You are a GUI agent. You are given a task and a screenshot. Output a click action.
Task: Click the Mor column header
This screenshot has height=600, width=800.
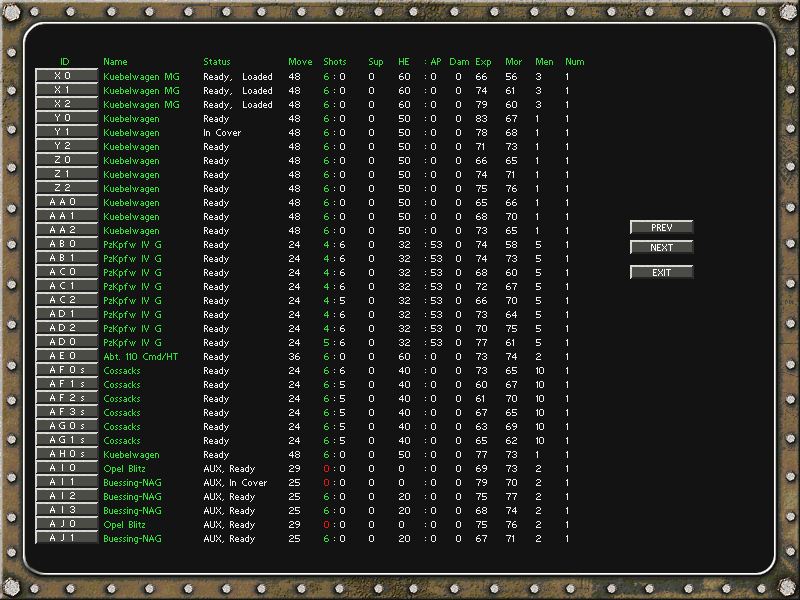click(x=513, y=62)
